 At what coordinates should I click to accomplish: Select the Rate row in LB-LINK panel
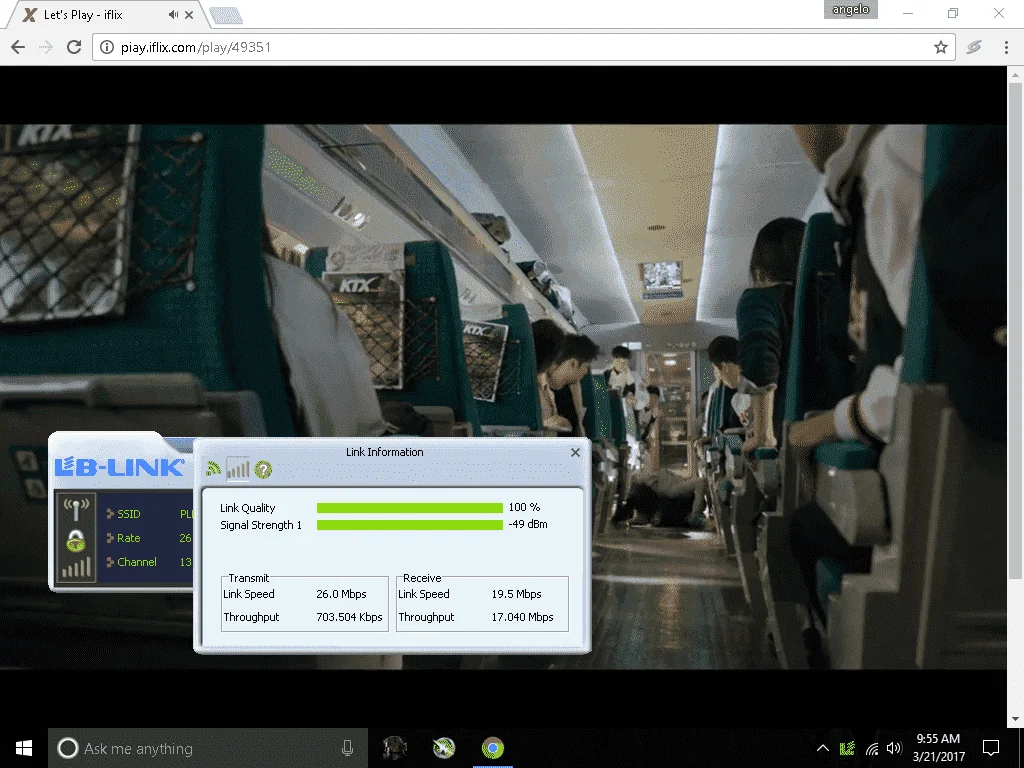pyautogui.click(x=149, y=538)
